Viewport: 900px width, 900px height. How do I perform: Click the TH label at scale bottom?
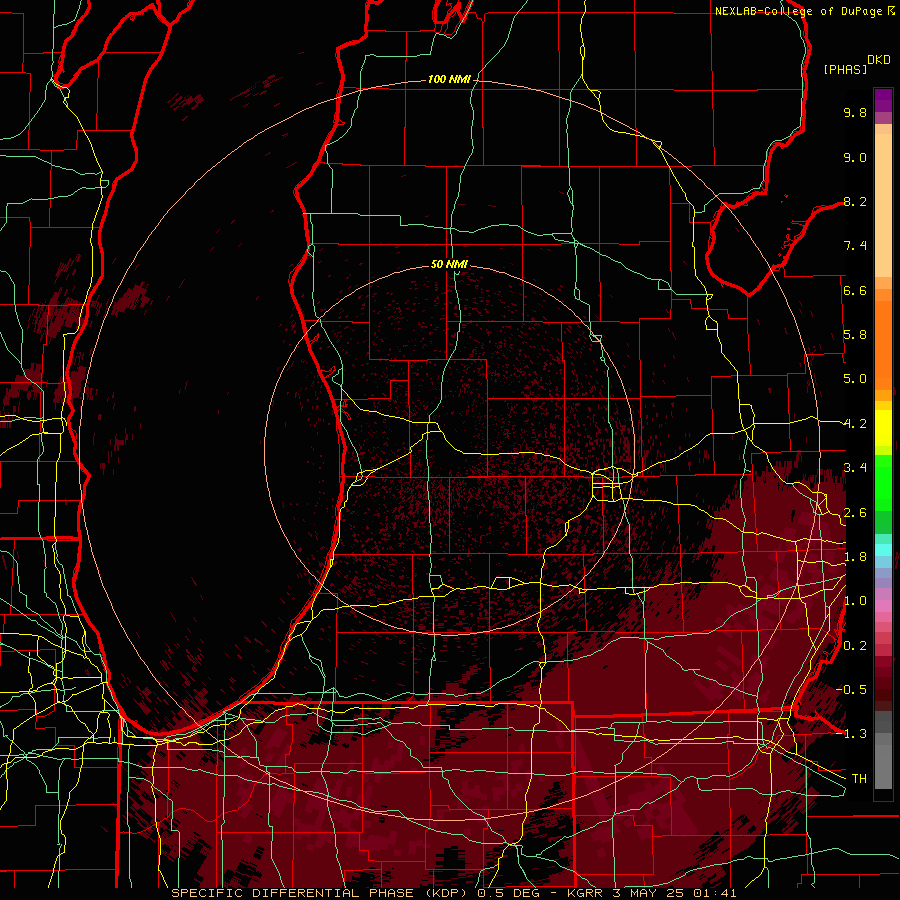coord(859,779)
